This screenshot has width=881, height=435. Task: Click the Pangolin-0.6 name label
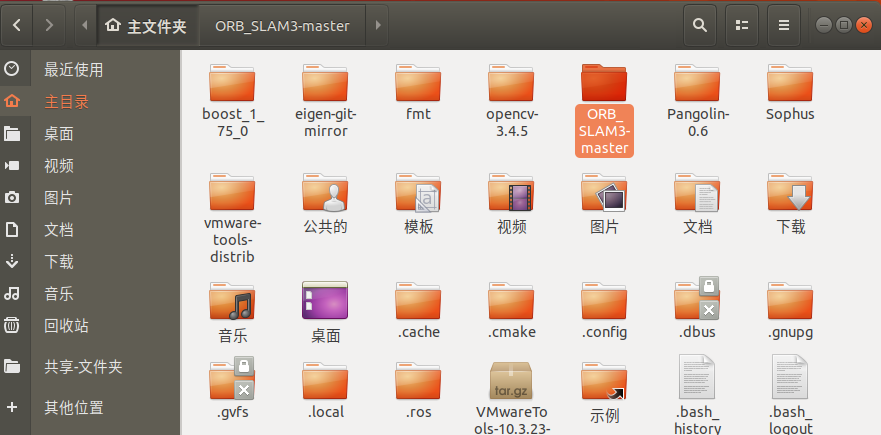coord(697,123)
